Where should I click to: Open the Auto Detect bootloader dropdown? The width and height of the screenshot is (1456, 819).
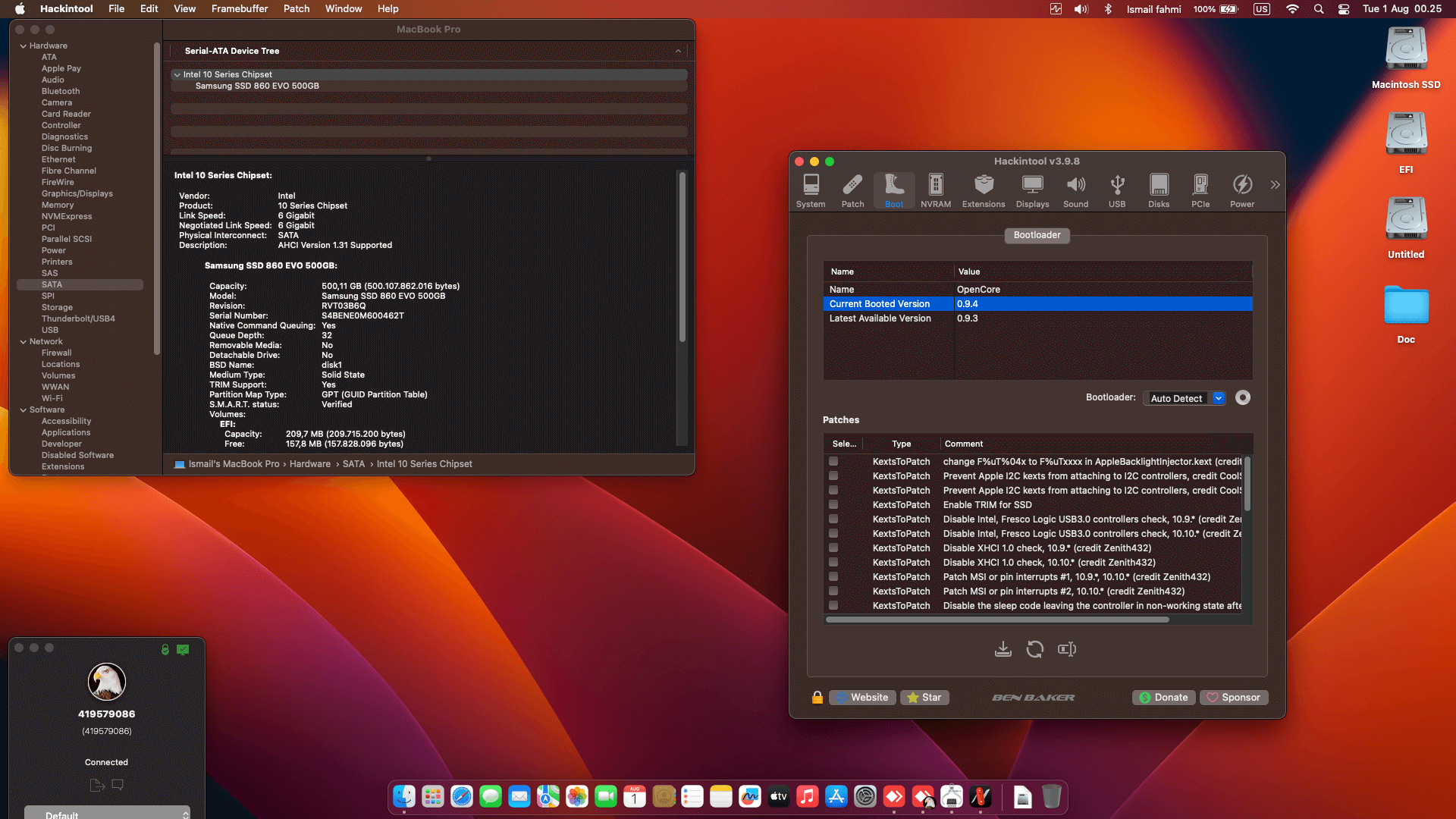pyautogui.click(x=1218, y=397)
